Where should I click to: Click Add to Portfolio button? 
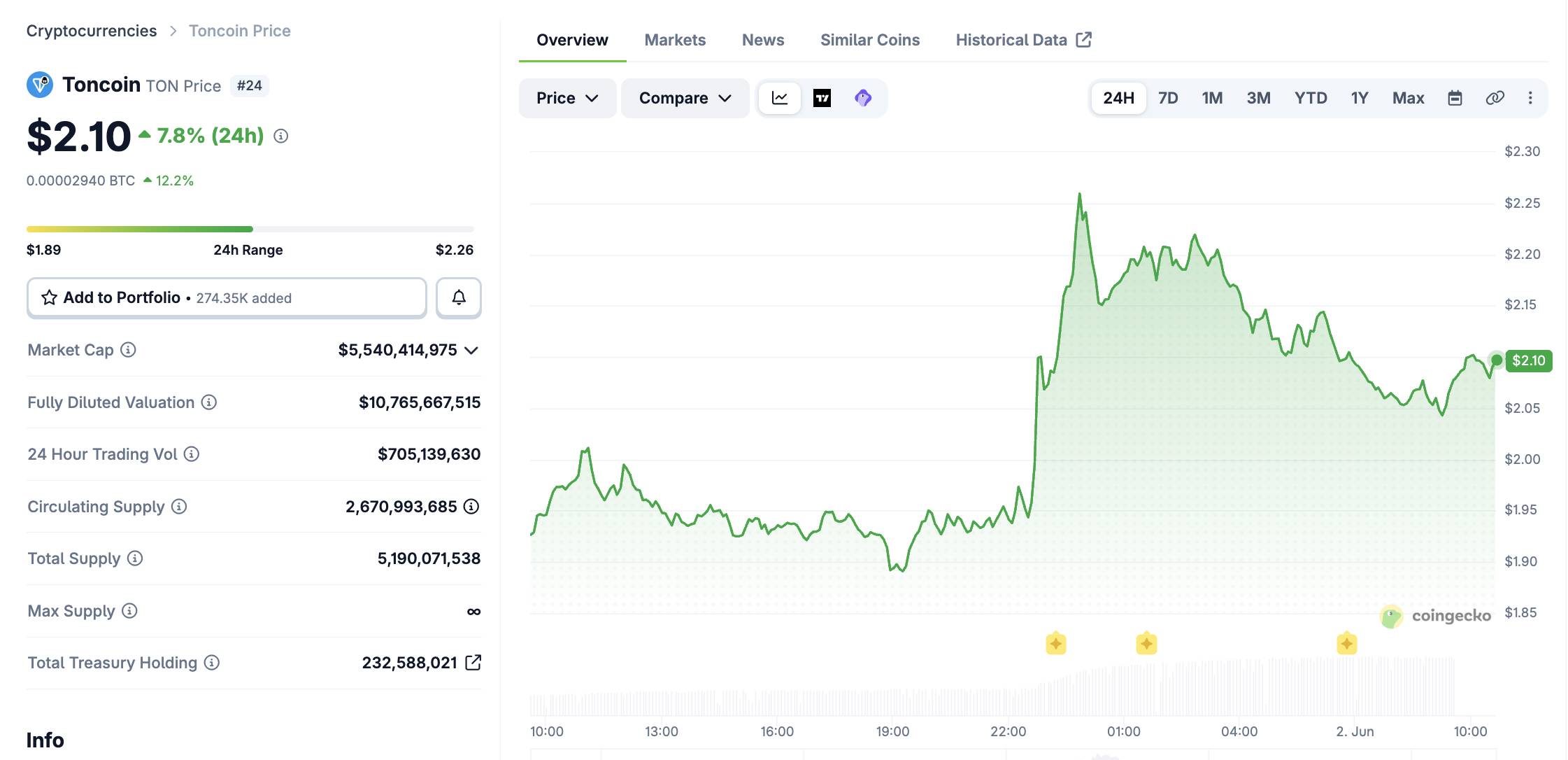click(x=227, y=297)
